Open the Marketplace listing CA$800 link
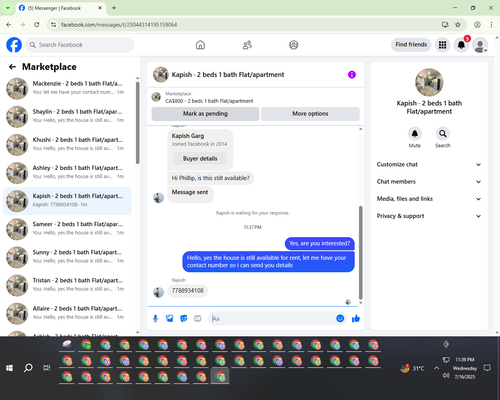 coord(209,101)
